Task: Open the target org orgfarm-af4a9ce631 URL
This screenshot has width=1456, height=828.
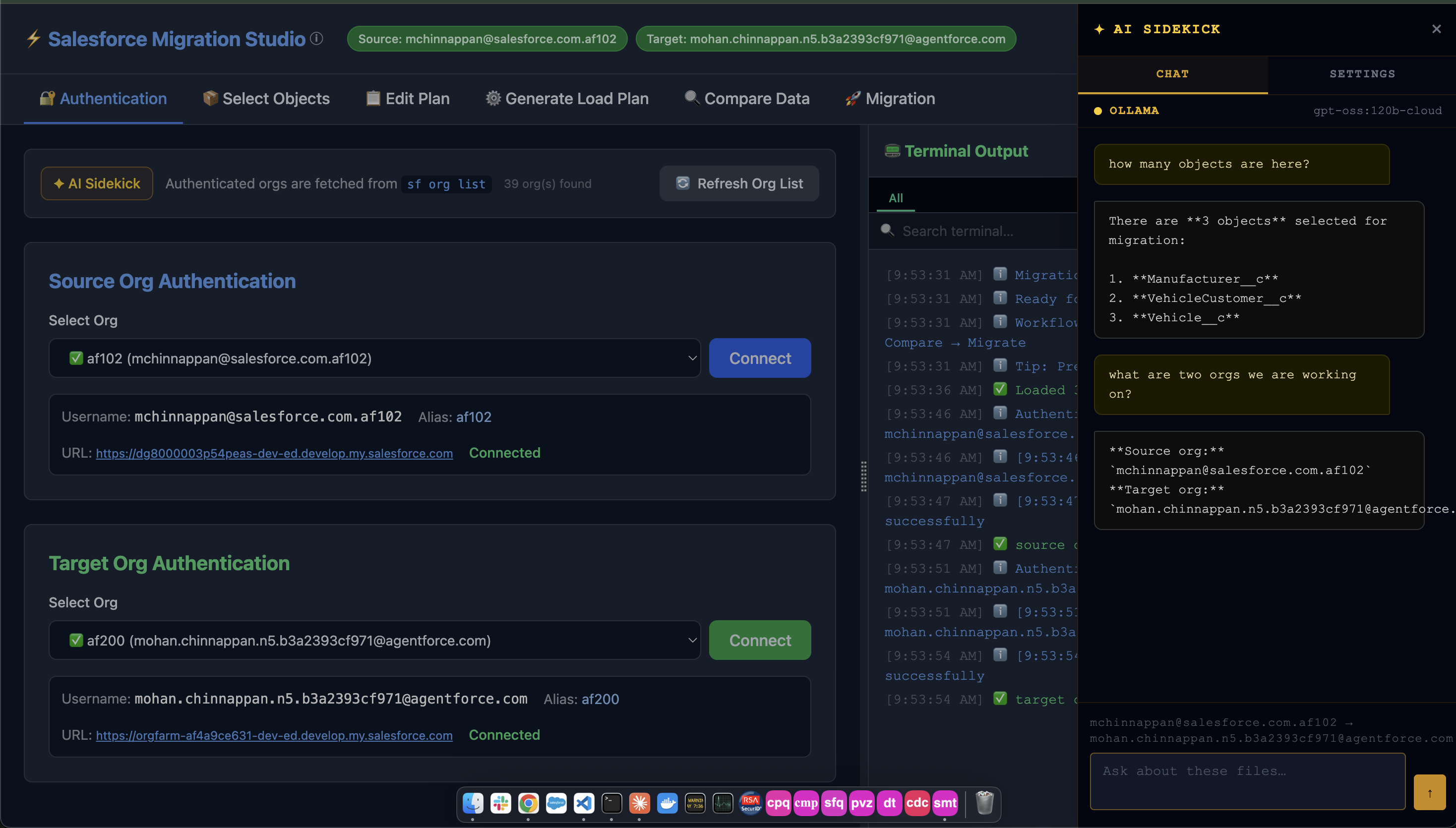Action: coord(274,735)
